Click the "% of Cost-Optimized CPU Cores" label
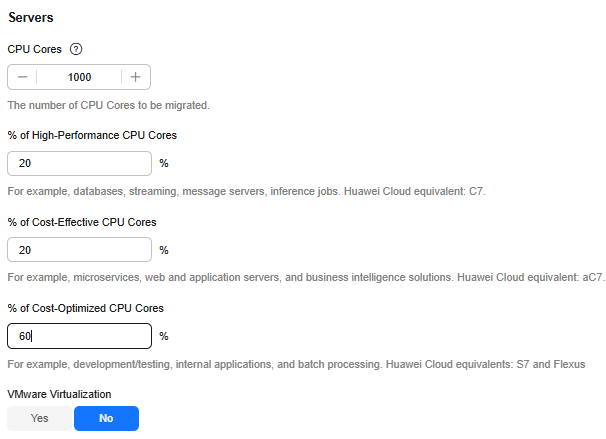 (85, 308)
